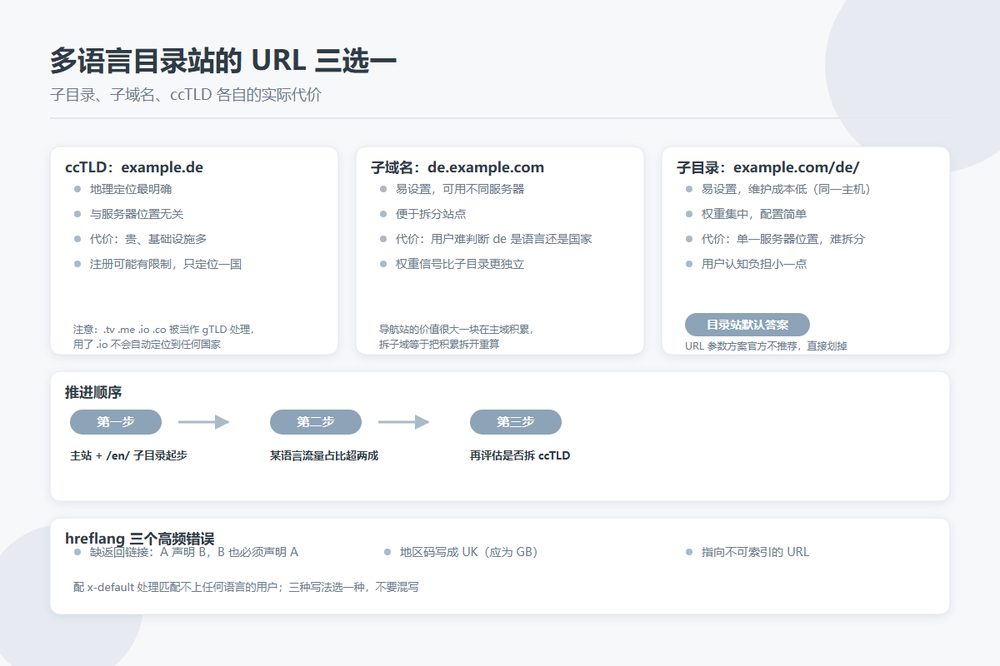The width and height of the screenshot is (1000, 666).
Task: Click the bullet 便于拆分站点
Action: tap(430, 214)
